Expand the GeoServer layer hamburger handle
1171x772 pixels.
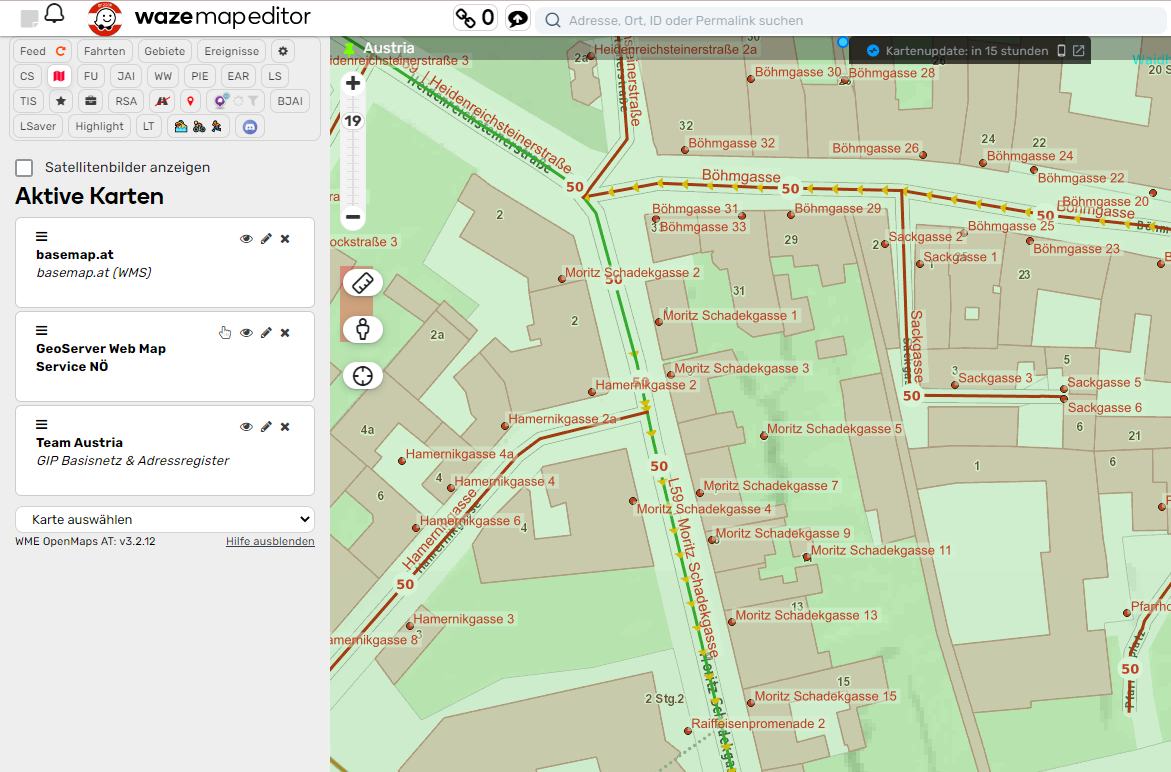coord(42,331)
